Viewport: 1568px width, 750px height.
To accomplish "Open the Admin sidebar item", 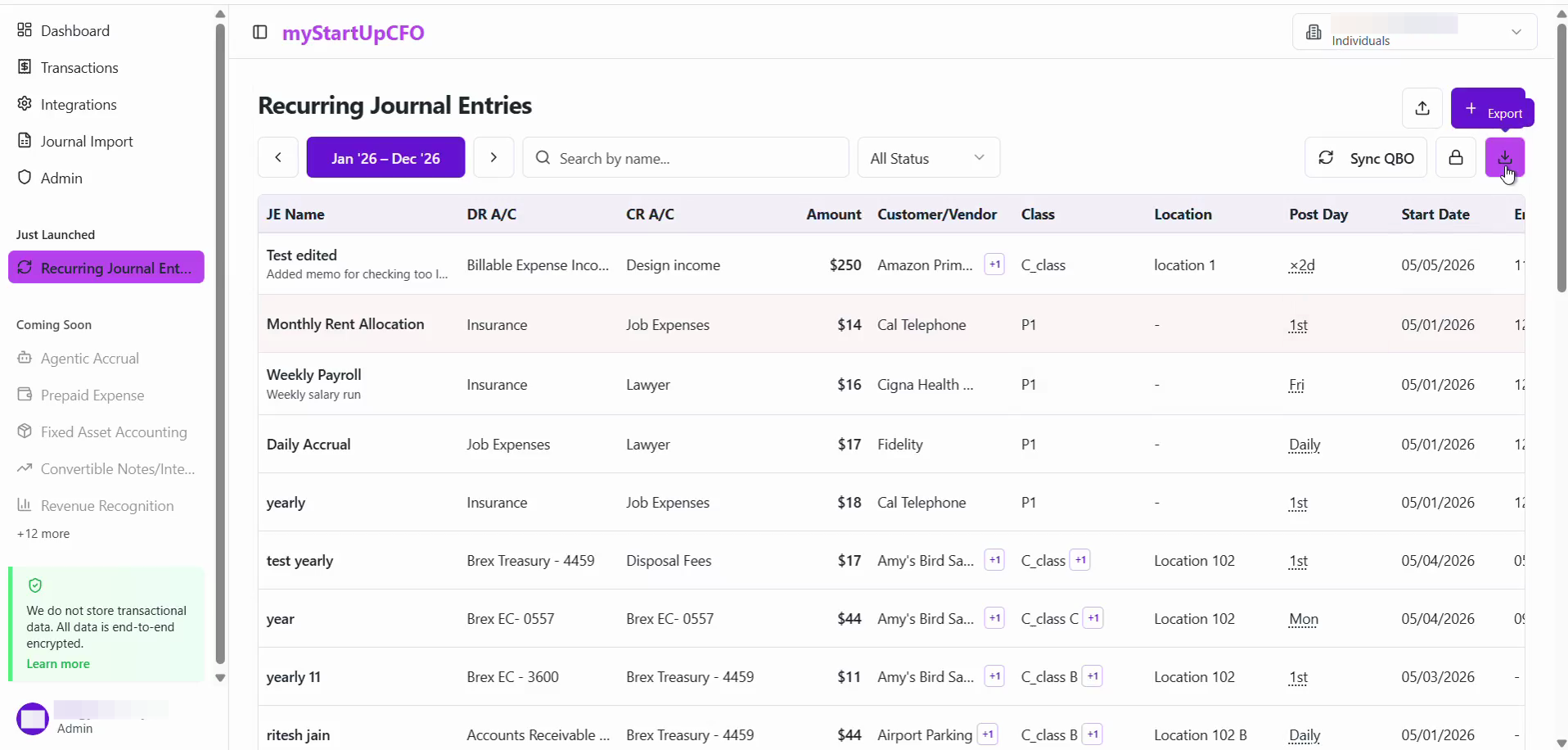I will pos(50,178).
